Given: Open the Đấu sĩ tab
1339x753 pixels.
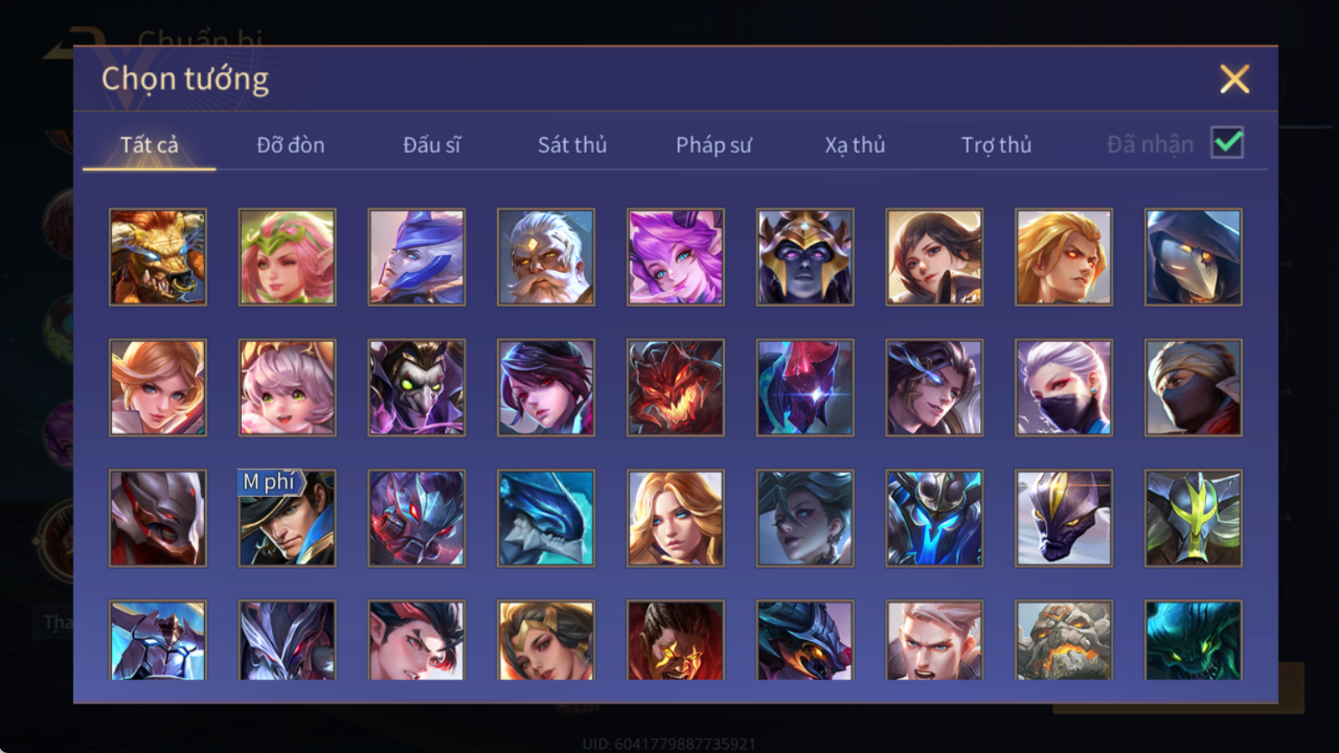Looking at the screenshot, I should pyautogui.click(x=432, y=145).
